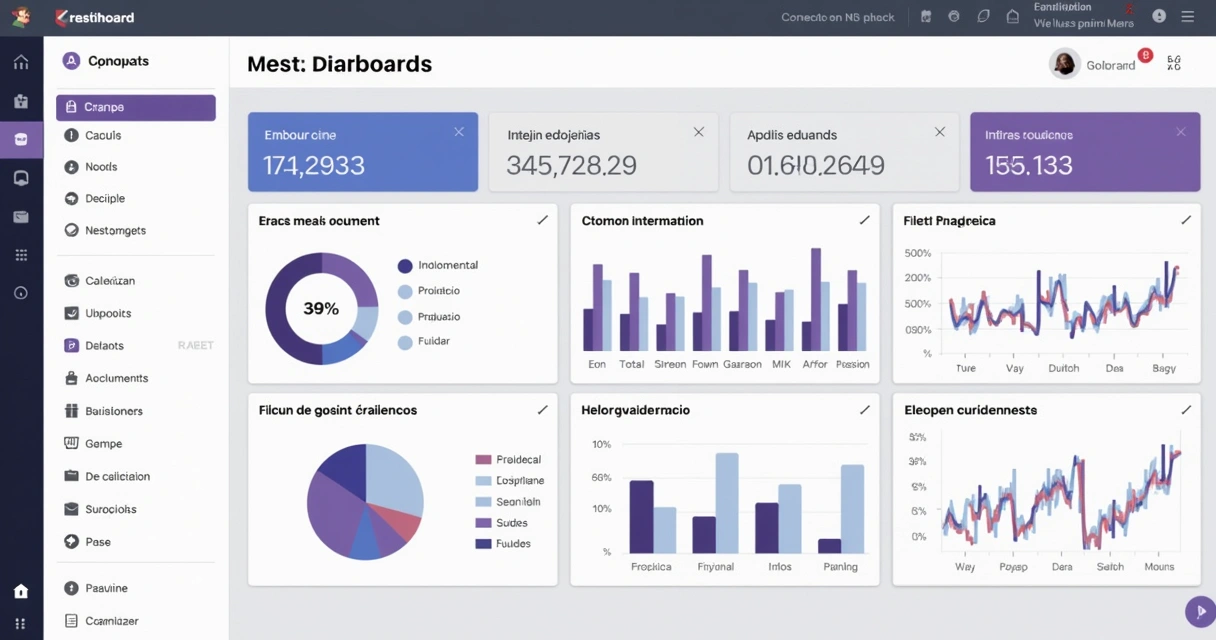The width and height of the screenshot is (1216, 640).
Task: Dismiss the Embour cine stat card
Action: coord(459,130)
